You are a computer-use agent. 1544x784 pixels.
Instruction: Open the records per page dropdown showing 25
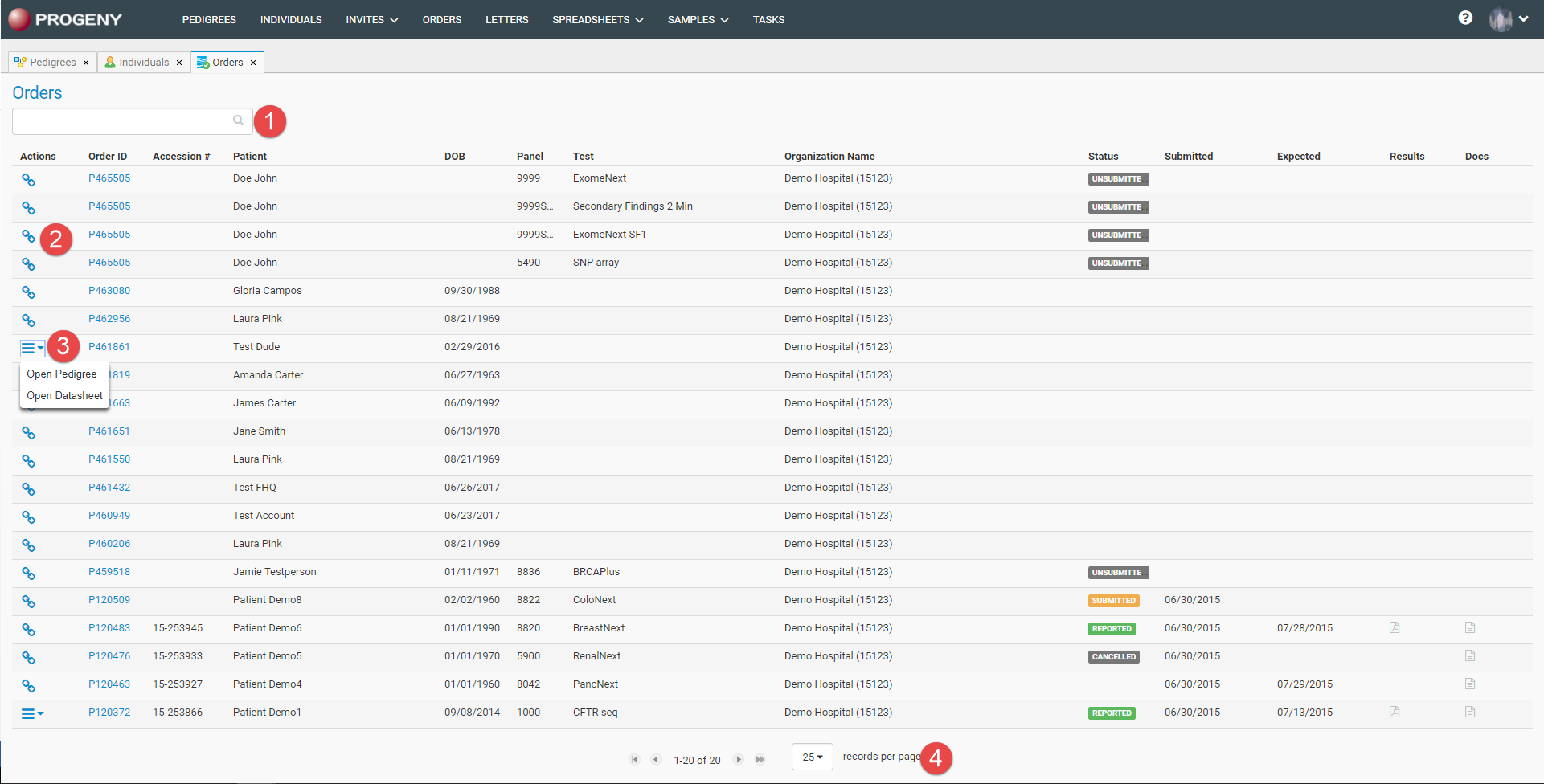(812, 756)
